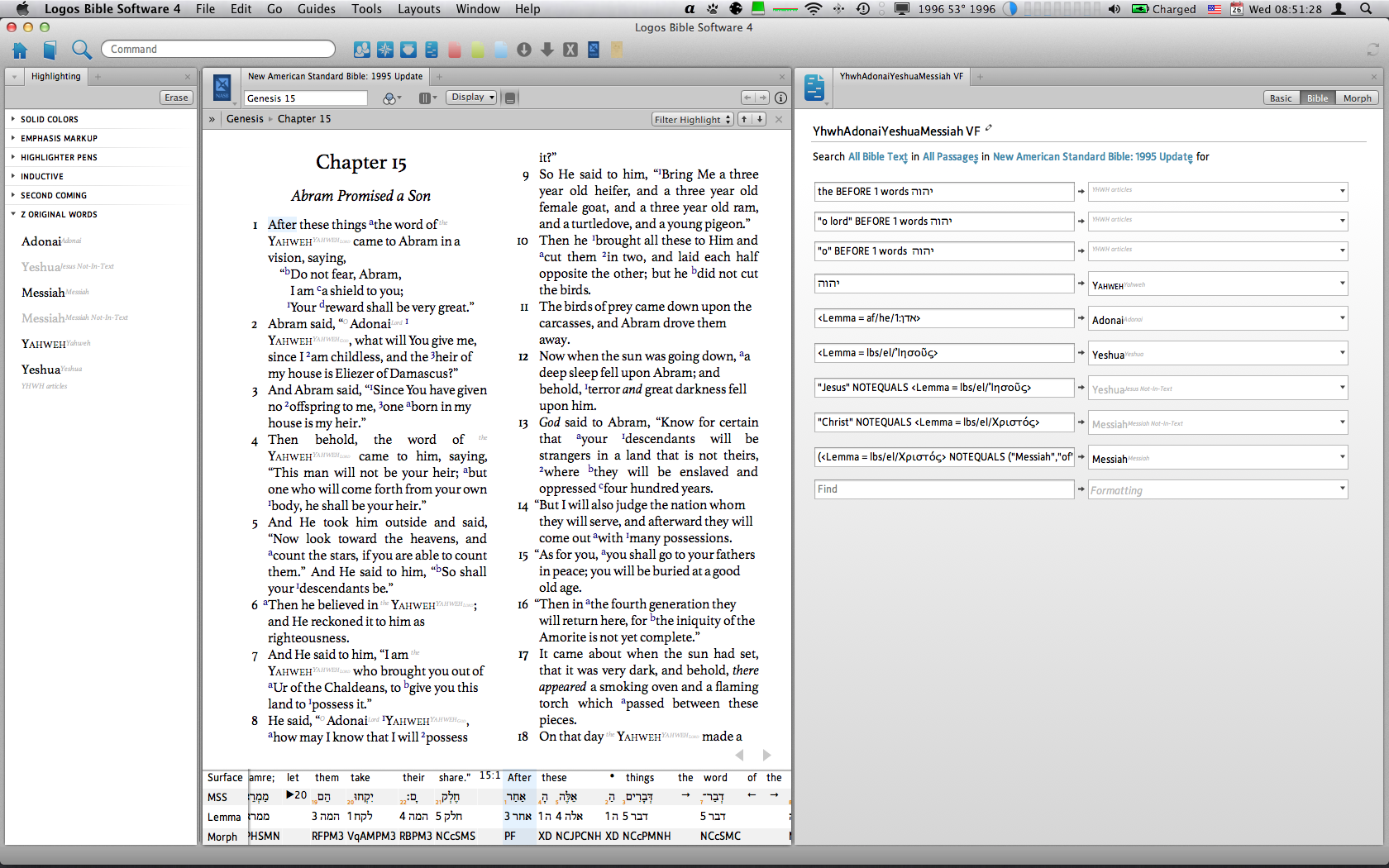Open the Library book icon

(x=50, y=50)
